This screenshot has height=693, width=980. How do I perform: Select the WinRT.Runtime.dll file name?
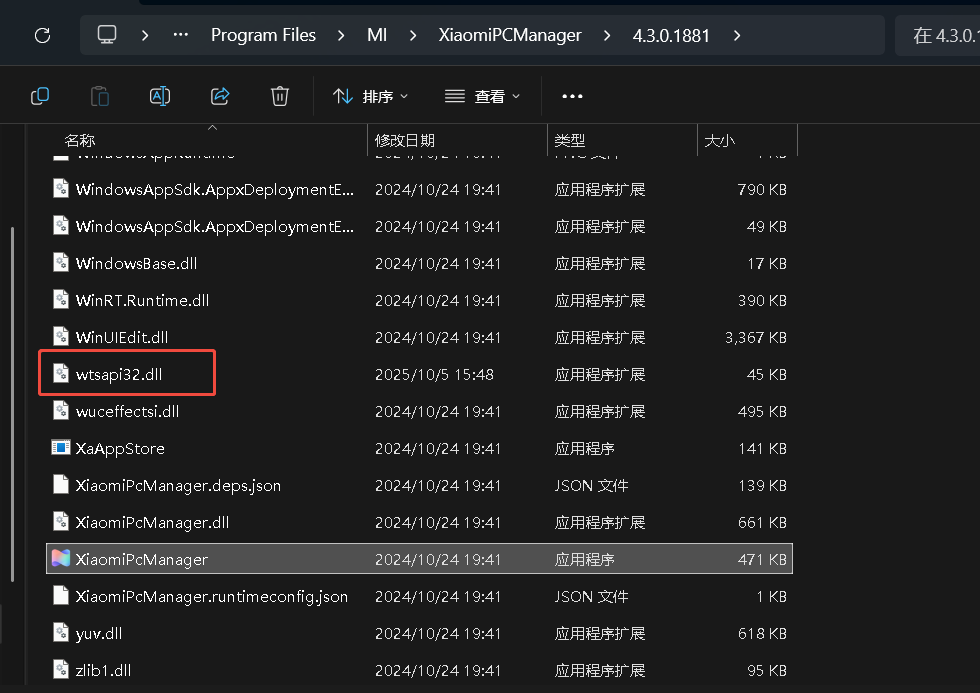(x=142, y=300)
